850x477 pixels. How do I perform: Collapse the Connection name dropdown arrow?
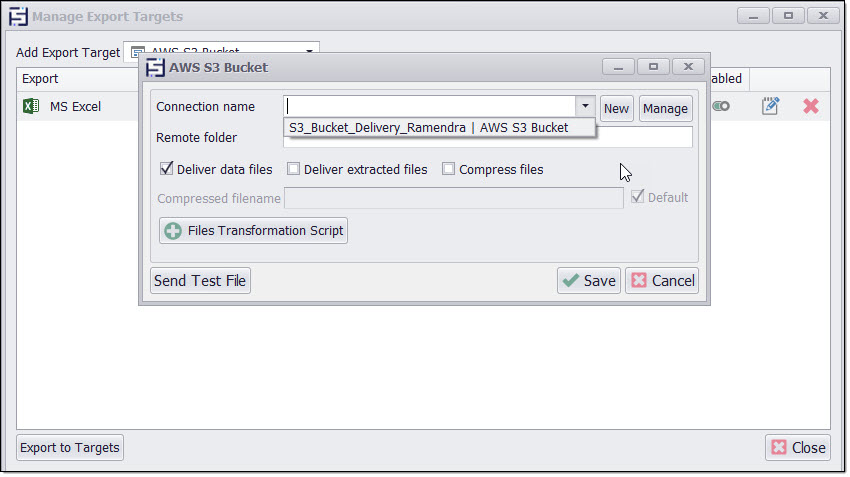pyautogui.click(x=584, y=107)
